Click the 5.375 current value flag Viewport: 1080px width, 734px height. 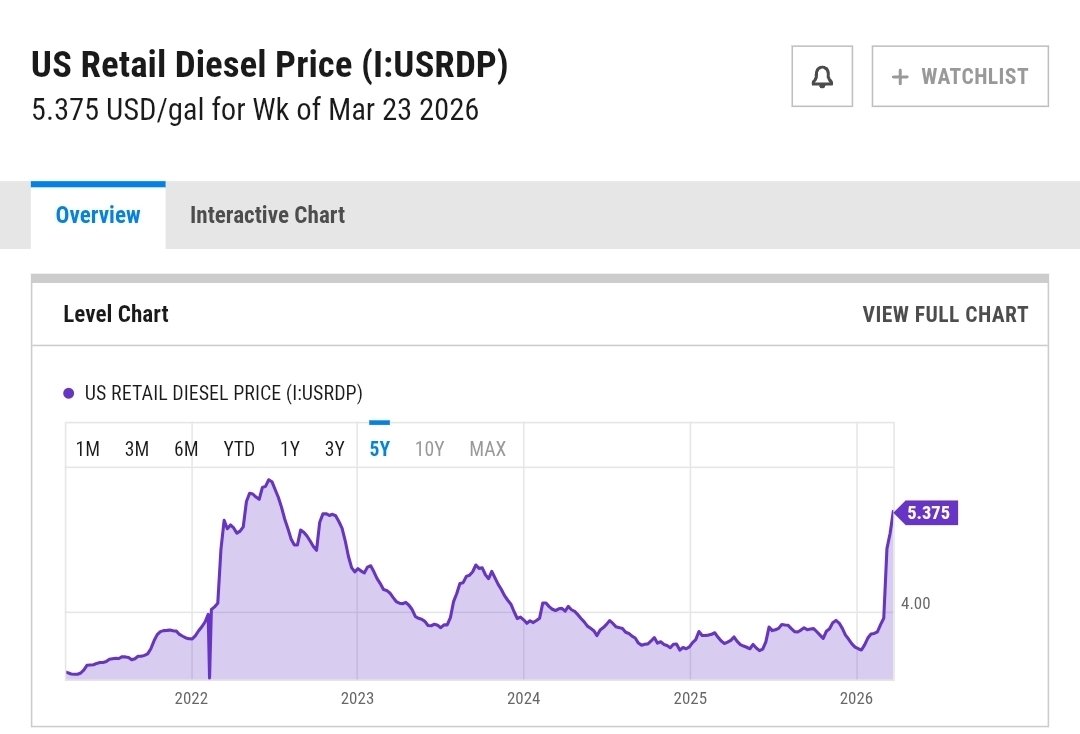[x=926, y=513]
